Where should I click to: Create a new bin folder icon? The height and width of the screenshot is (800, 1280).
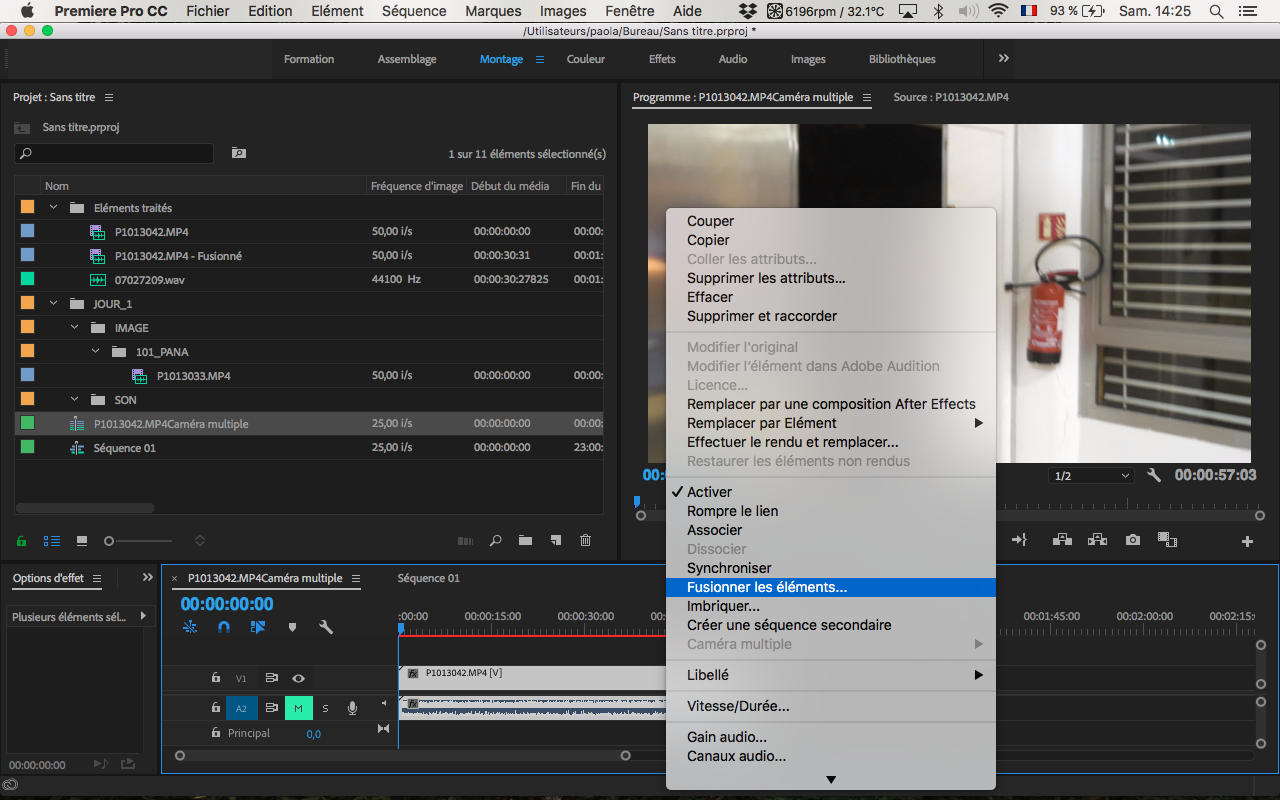pos(525,541)
